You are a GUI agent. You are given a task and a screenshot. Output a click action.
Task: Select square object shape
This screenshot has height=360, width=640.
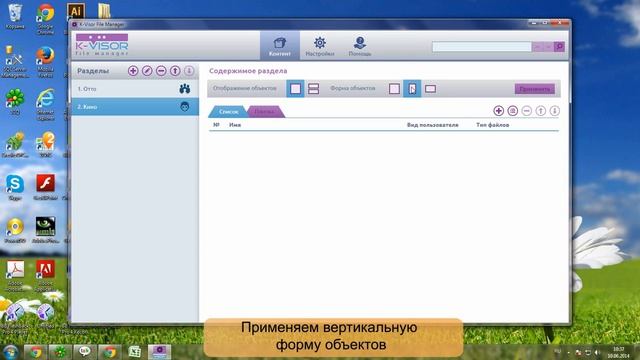(394, 89)
